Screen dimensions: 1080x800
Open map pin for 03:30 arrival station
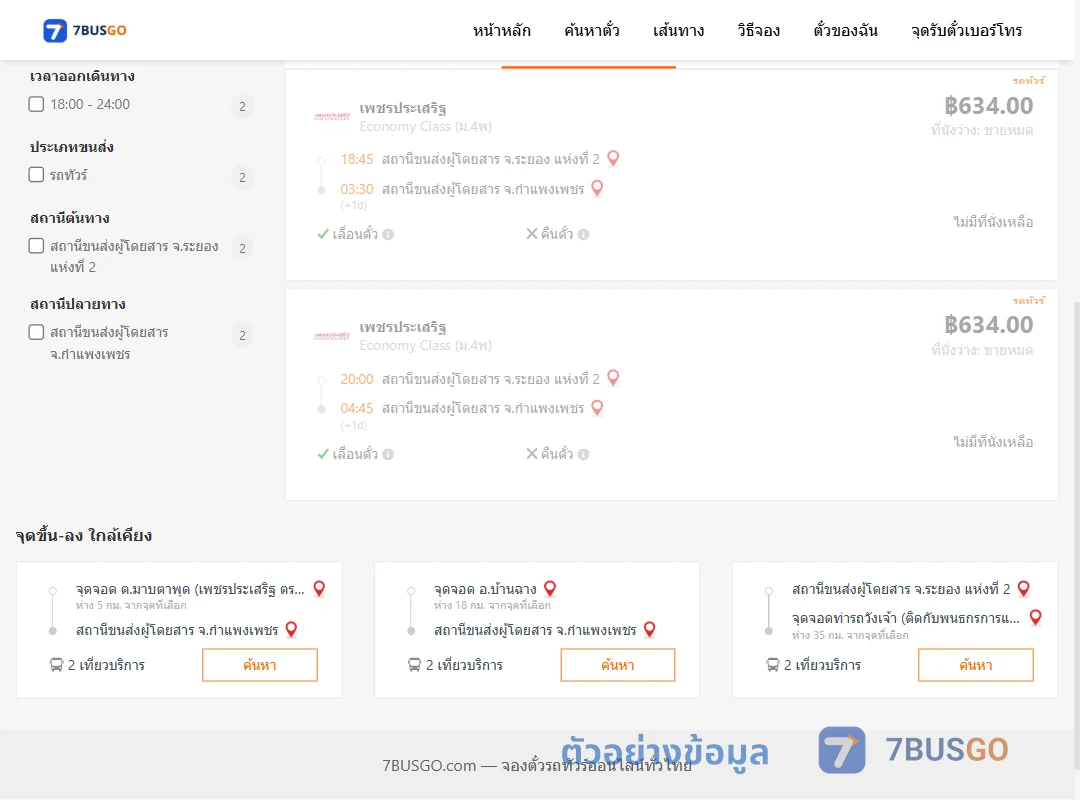[x=597, y=188]
